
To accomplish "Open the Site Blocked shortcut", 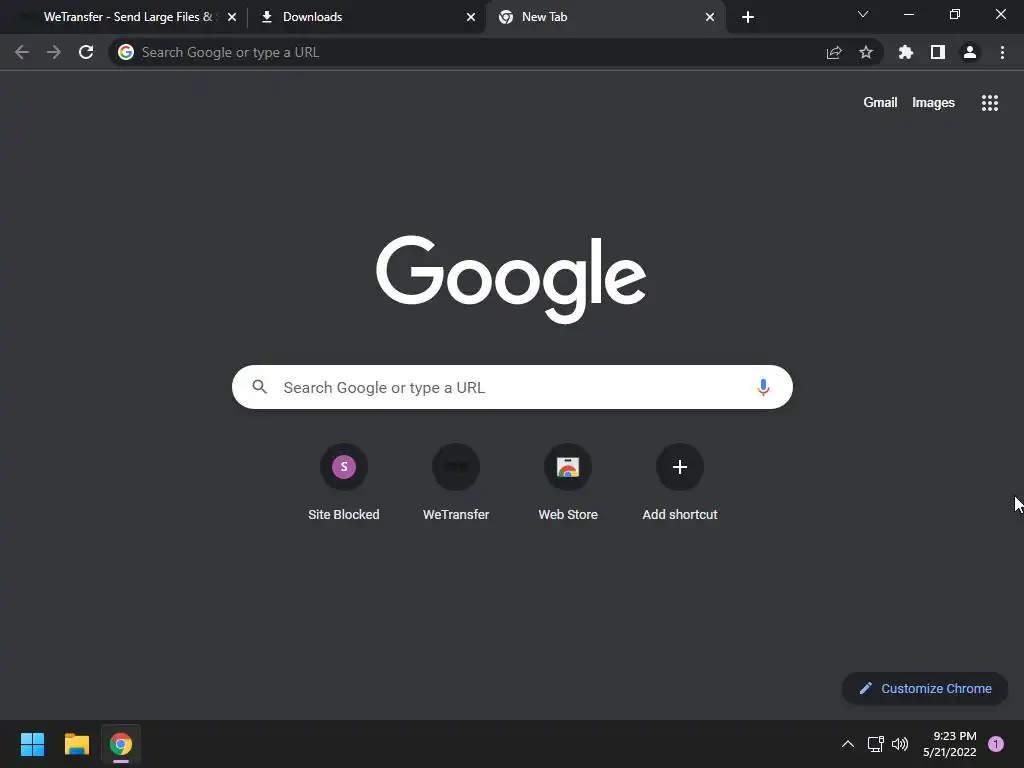I will pos(344,483).
